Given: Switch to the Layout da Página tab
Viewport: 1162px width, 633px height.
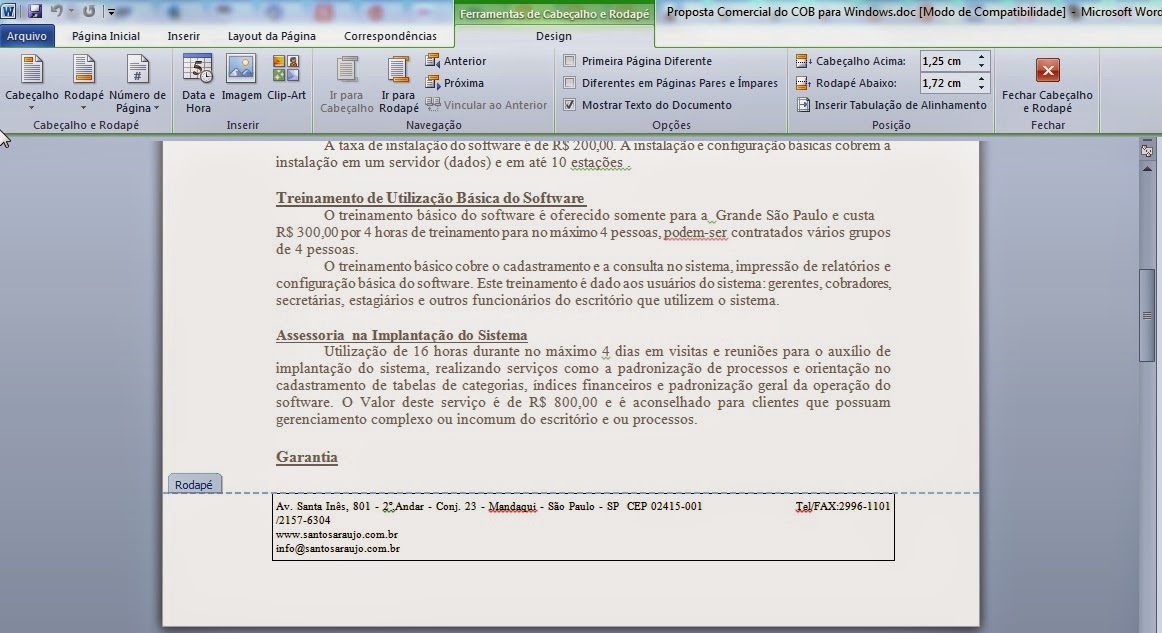Looking at the screenshot, I should tap(271, 36).
